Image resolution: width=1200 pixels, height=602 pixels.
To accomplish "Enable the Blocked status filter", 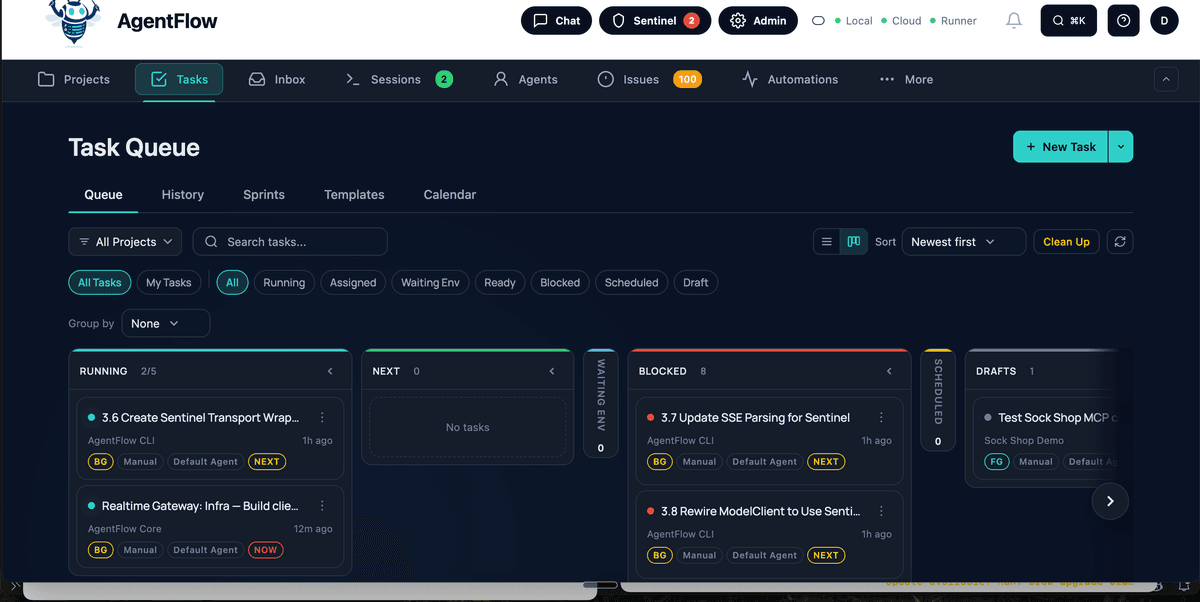I will click(559, 282).
